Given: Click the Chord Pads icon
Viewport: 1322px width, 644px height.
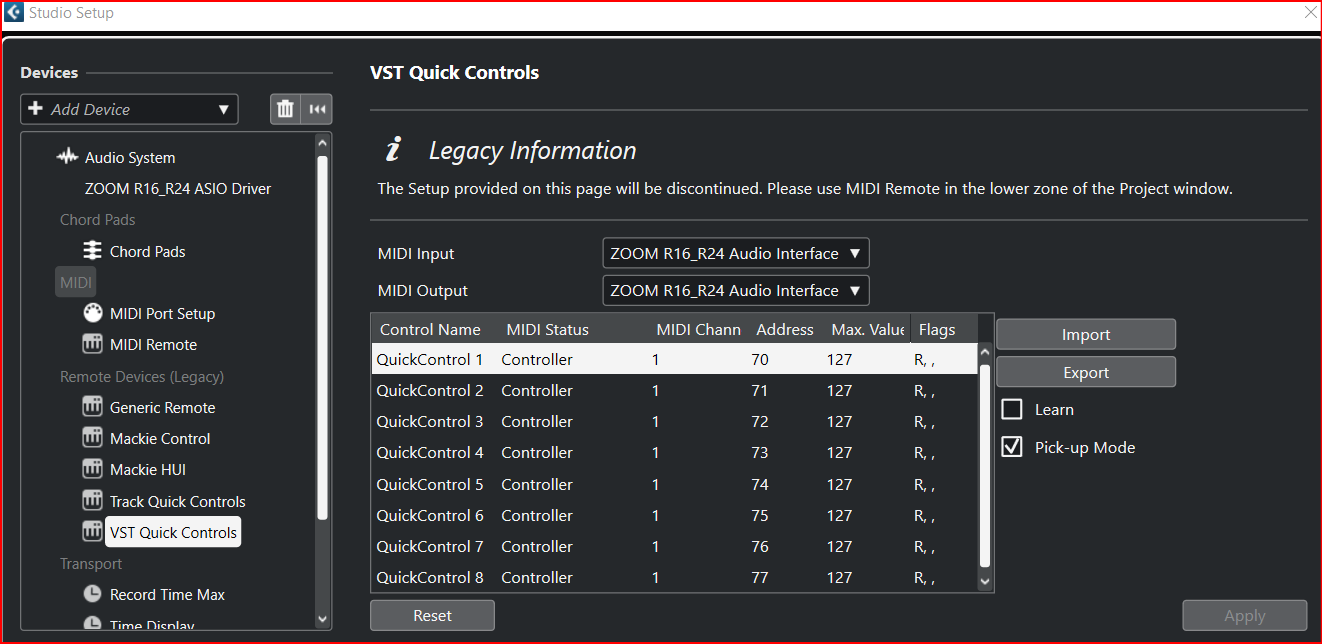Looking at the screenshot, I should point(92,250).
